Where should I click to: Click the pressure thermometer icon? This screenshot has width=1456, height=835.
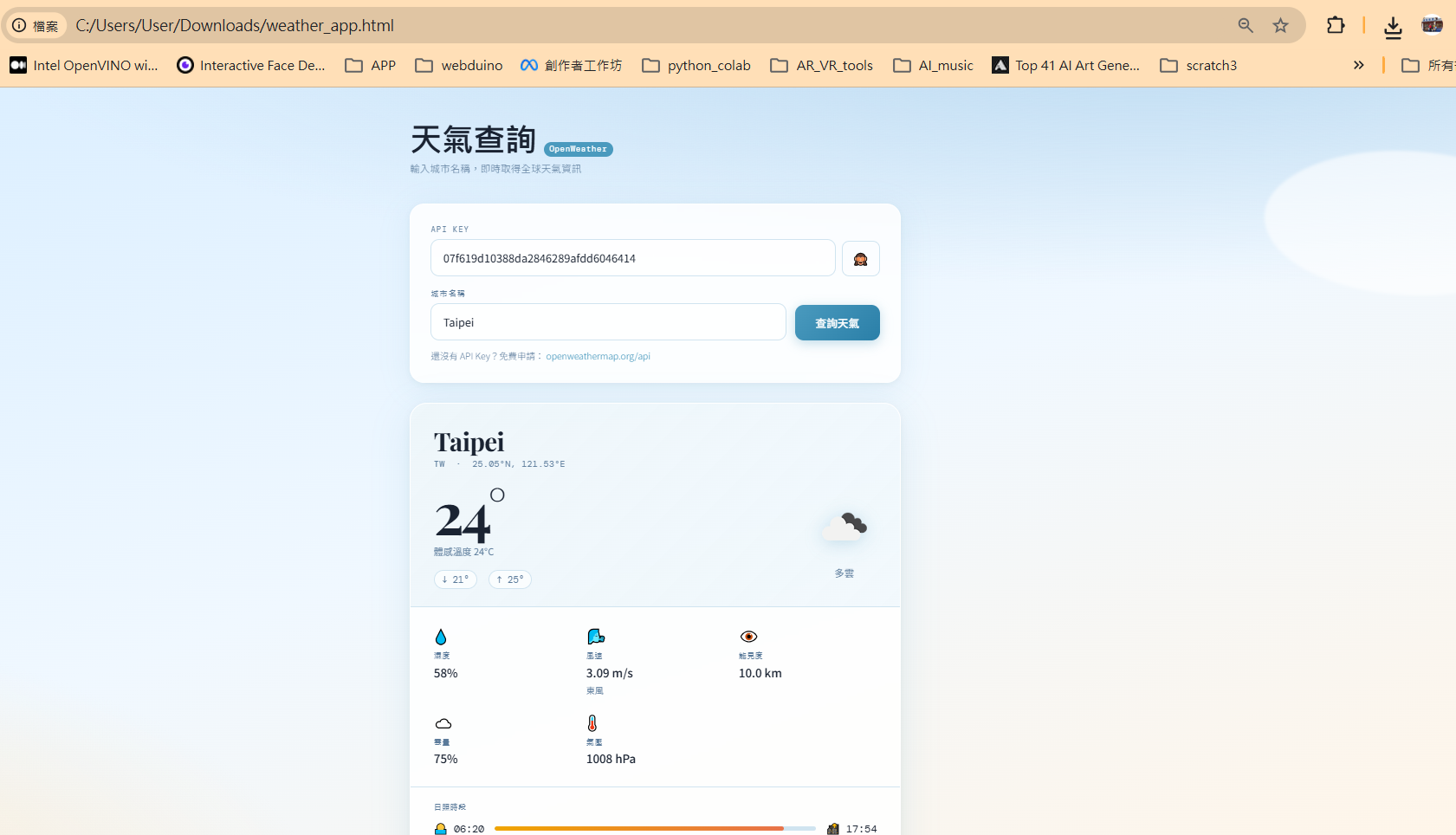pyautogui.click(x=594, y=722)
